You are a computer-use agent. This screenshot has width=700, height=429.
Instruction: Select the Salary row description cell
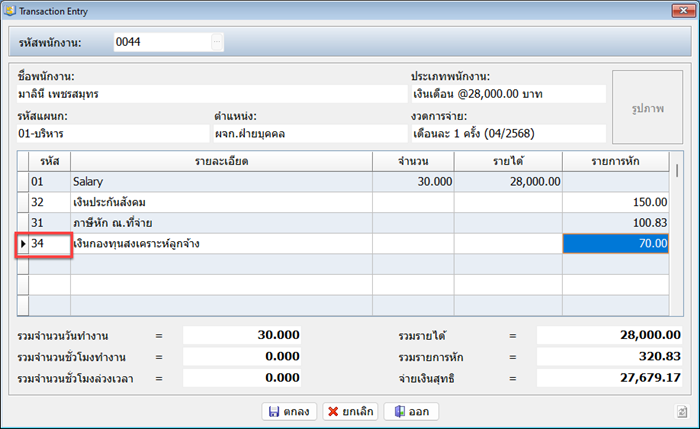(220, 182)
